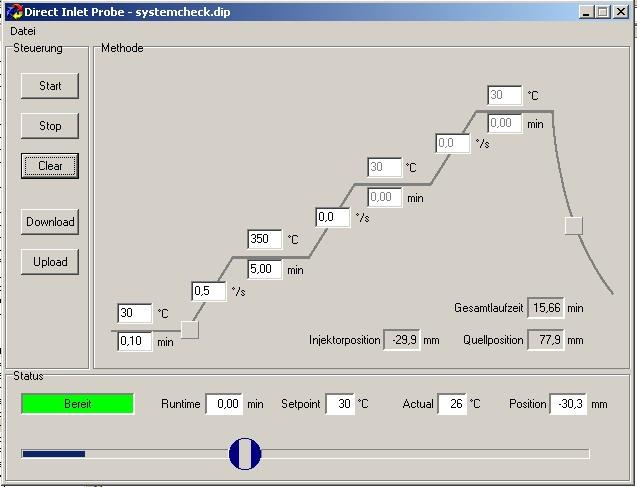Click the Runtime field in Status
This screenshot has width=637, height=487.
(225, 404)
